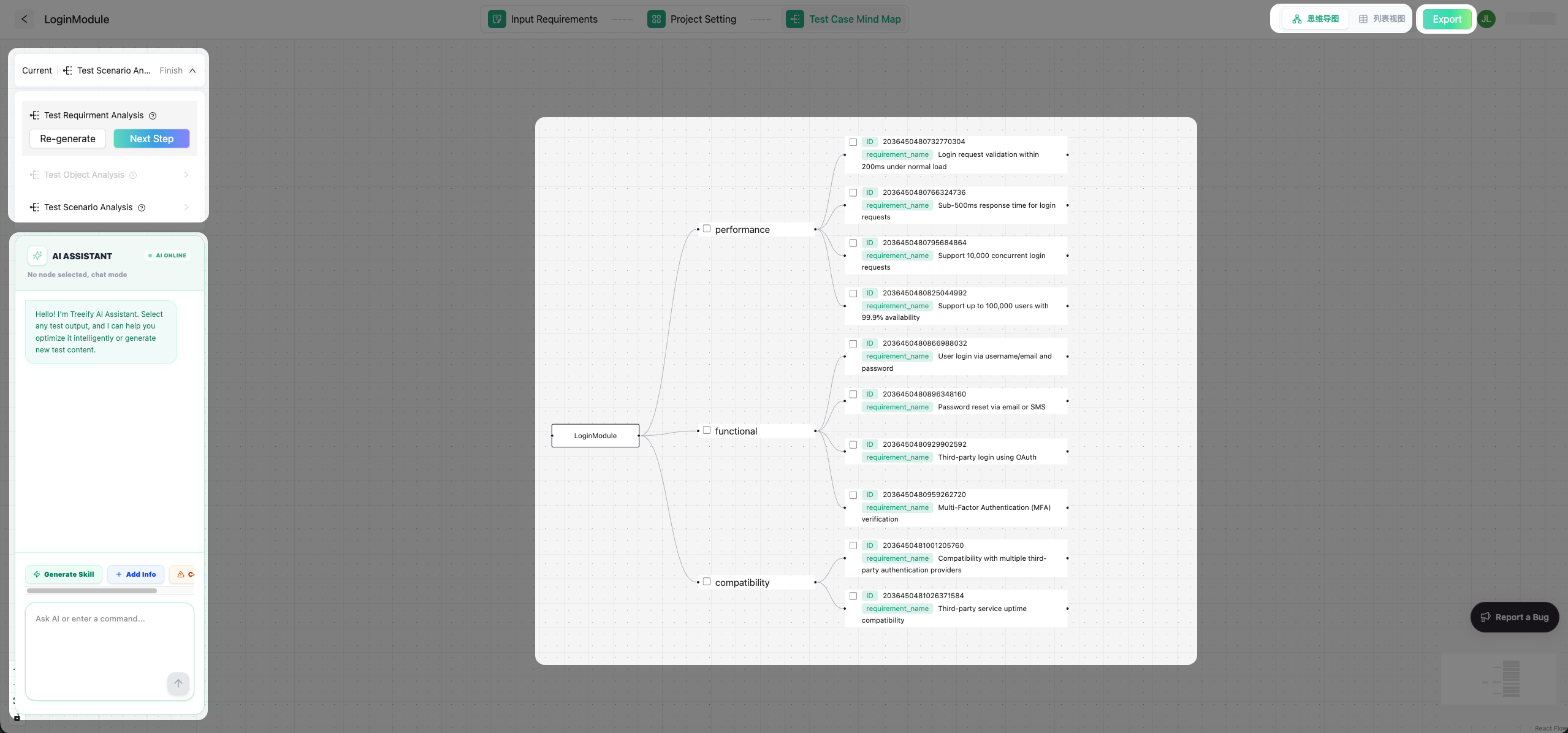Click the Input Requirements checklist icon
Image resolution: width=1568 pixels, height=733 pixels.
497,19
